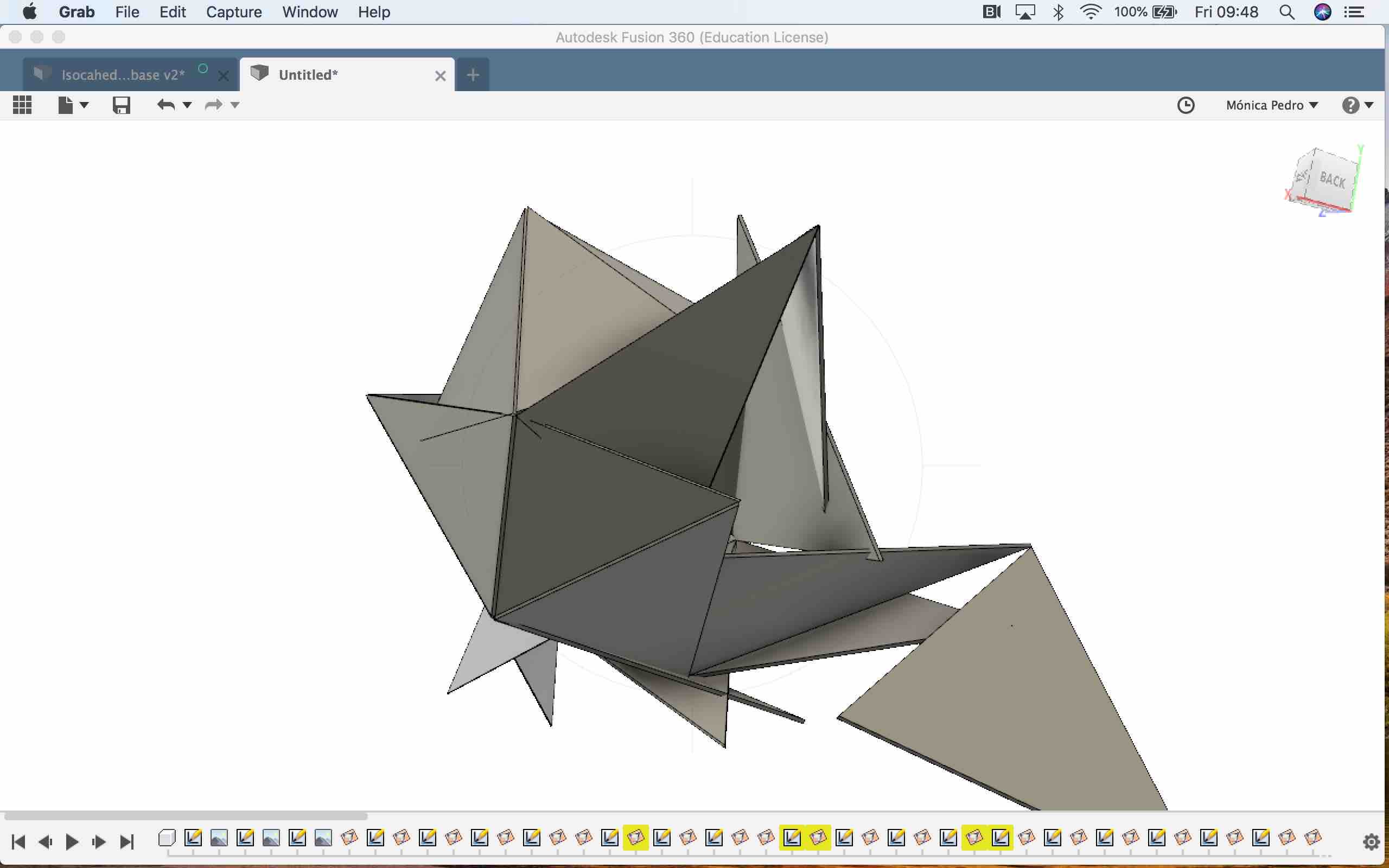Open the Mónica Pedro account dropdown

click(x=1271, y=105)
